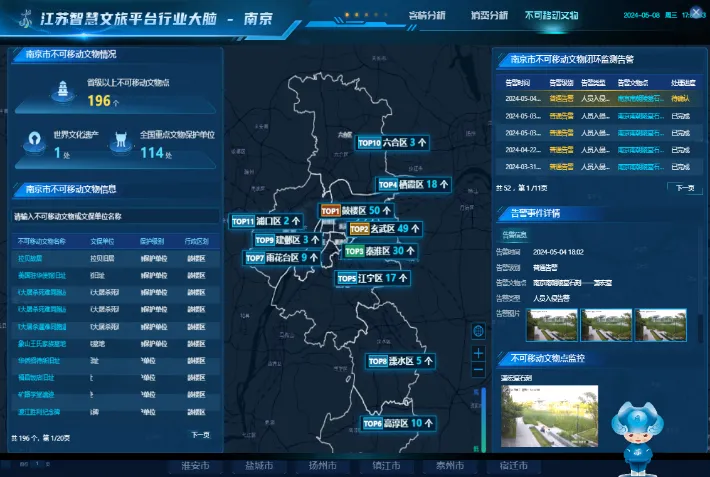Switch to the 消费分析 tab
The width and height of the screenshot is (710, 477).
[x=490, y=16]
